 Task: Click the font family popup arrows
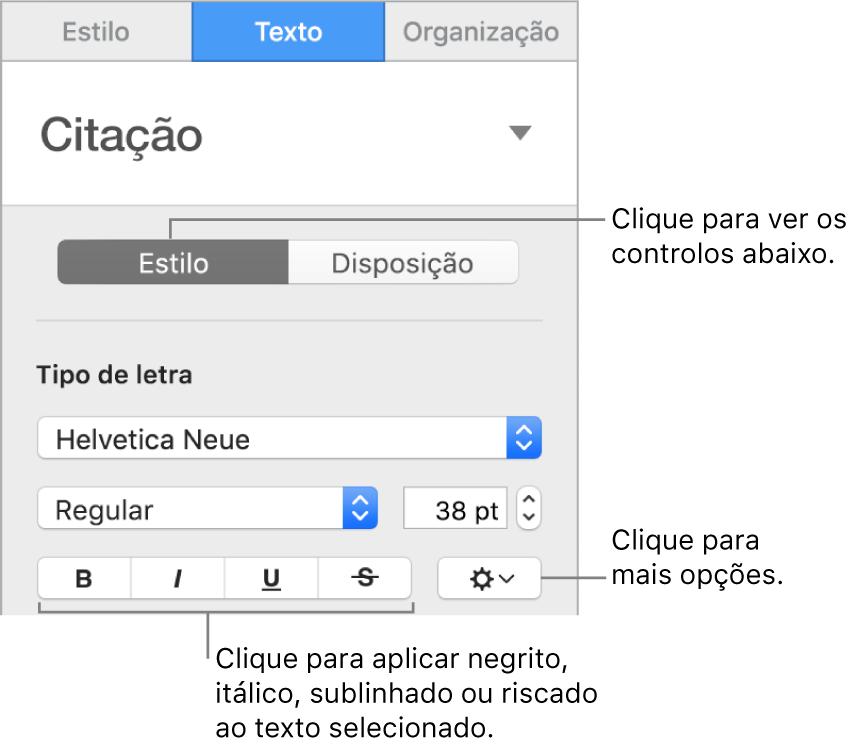pyautogui.click(x=524, y=437)
